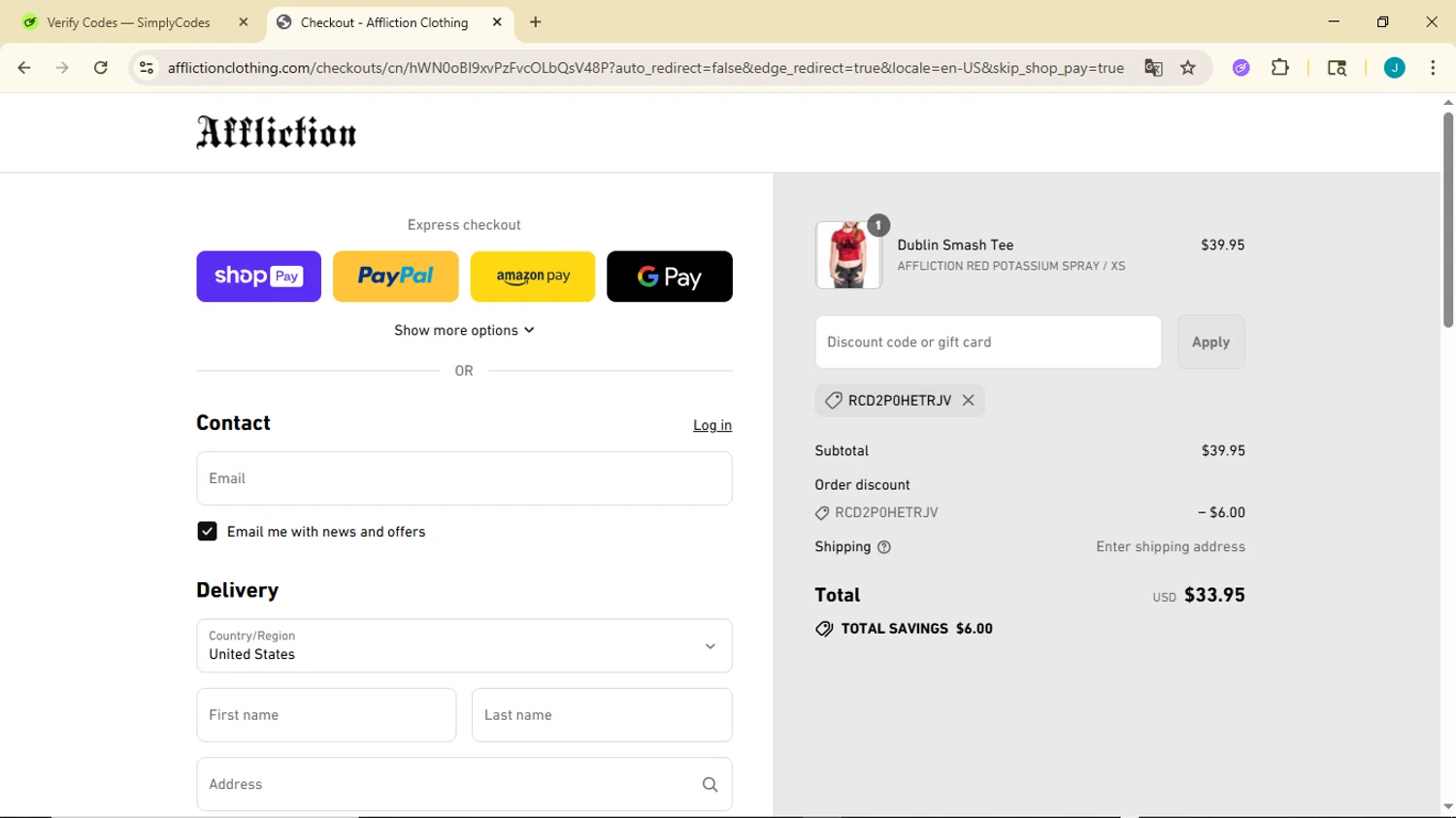View site information icon in address bar
This screenshot has width=1456, height=818.
coord(147,68)
